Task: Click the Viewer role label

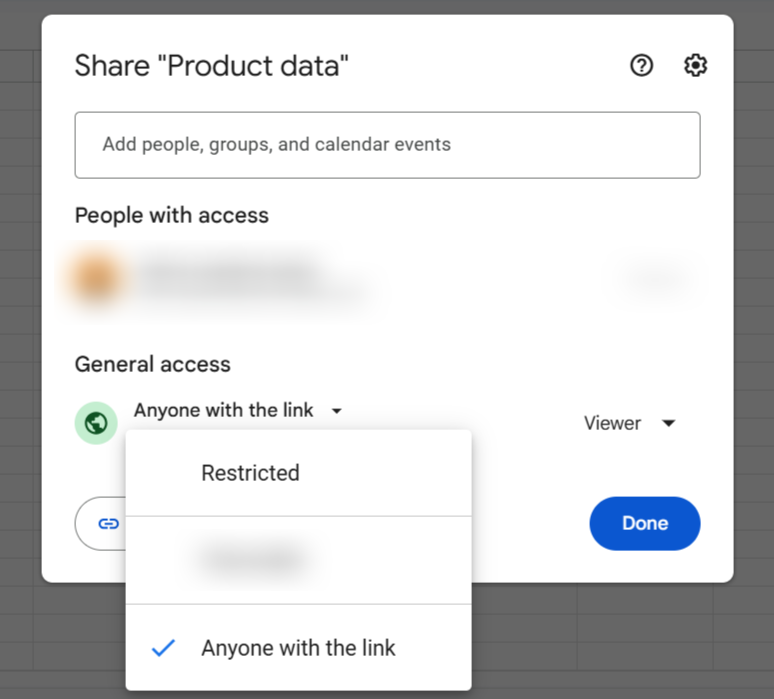Action: click(x=612, y=423)
